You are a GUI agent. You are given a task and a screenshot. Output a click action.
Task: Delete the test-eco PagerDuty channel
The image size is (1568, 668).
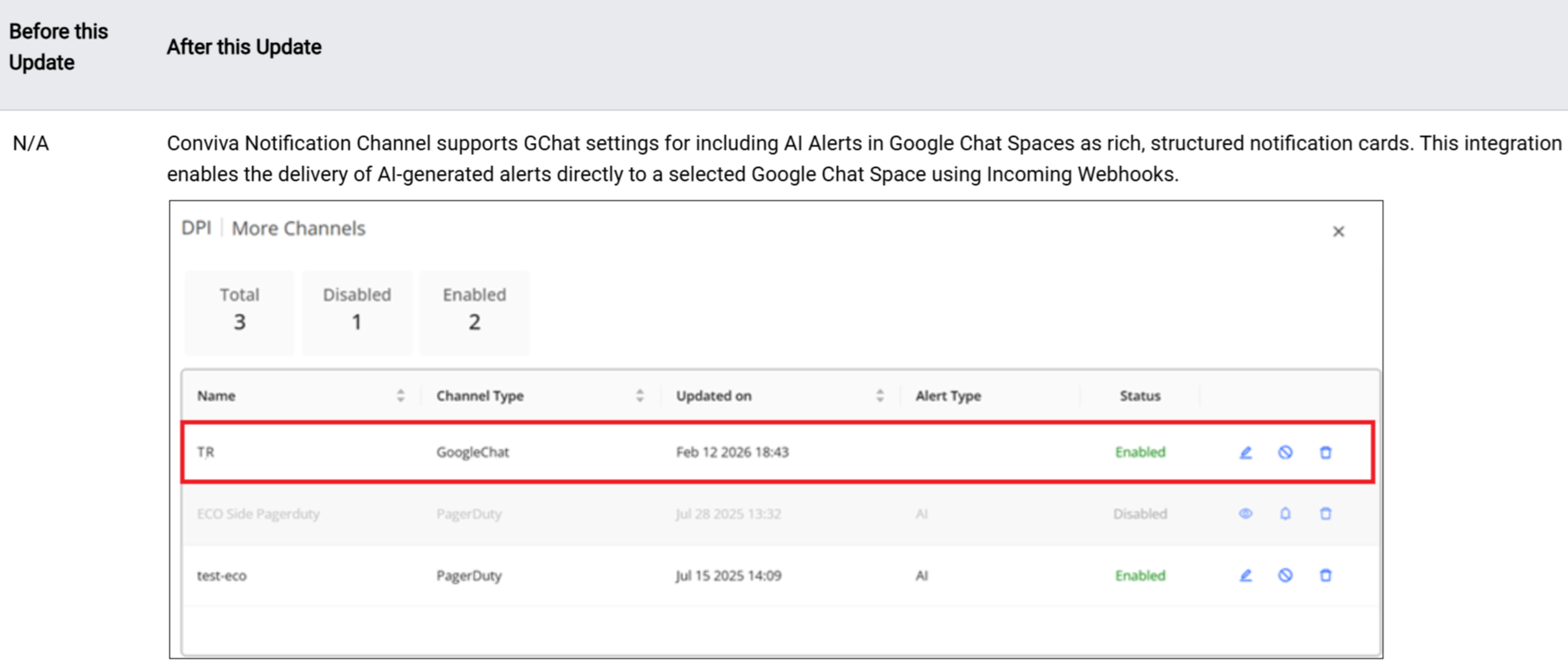tap(1325, 576)
